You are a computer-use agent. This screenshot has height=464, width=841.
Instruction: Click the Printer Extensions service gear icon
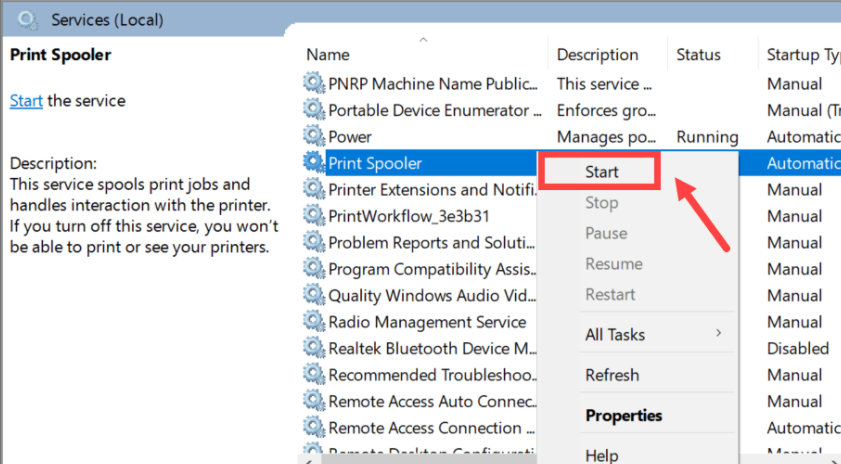(x=315, y=190)
